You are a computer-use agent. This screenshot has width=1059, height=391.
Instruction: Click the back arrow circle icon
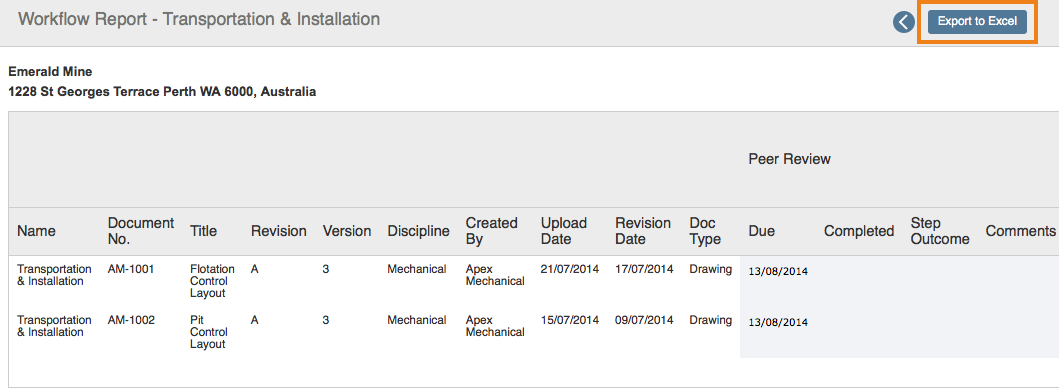click(x=903, y=22)
